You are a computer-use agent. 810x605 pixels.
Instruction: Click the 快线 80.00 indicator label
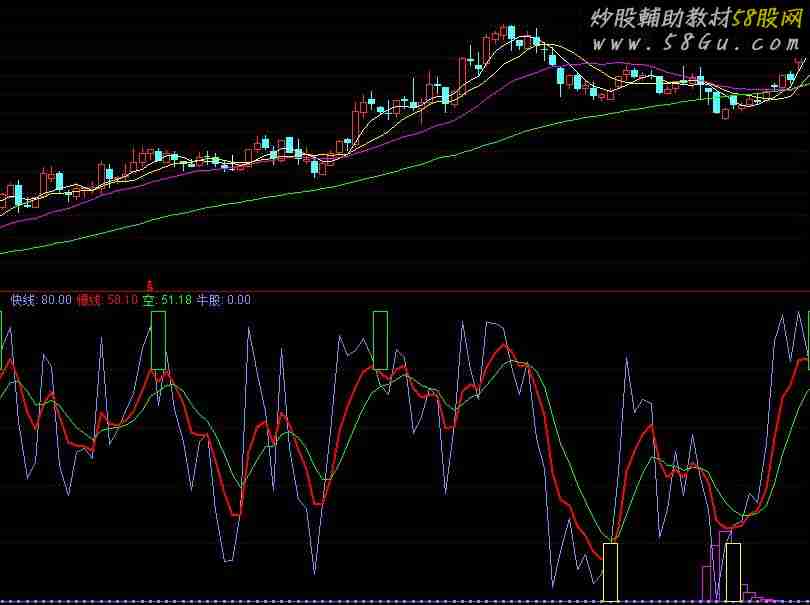[x=41, y=299]
